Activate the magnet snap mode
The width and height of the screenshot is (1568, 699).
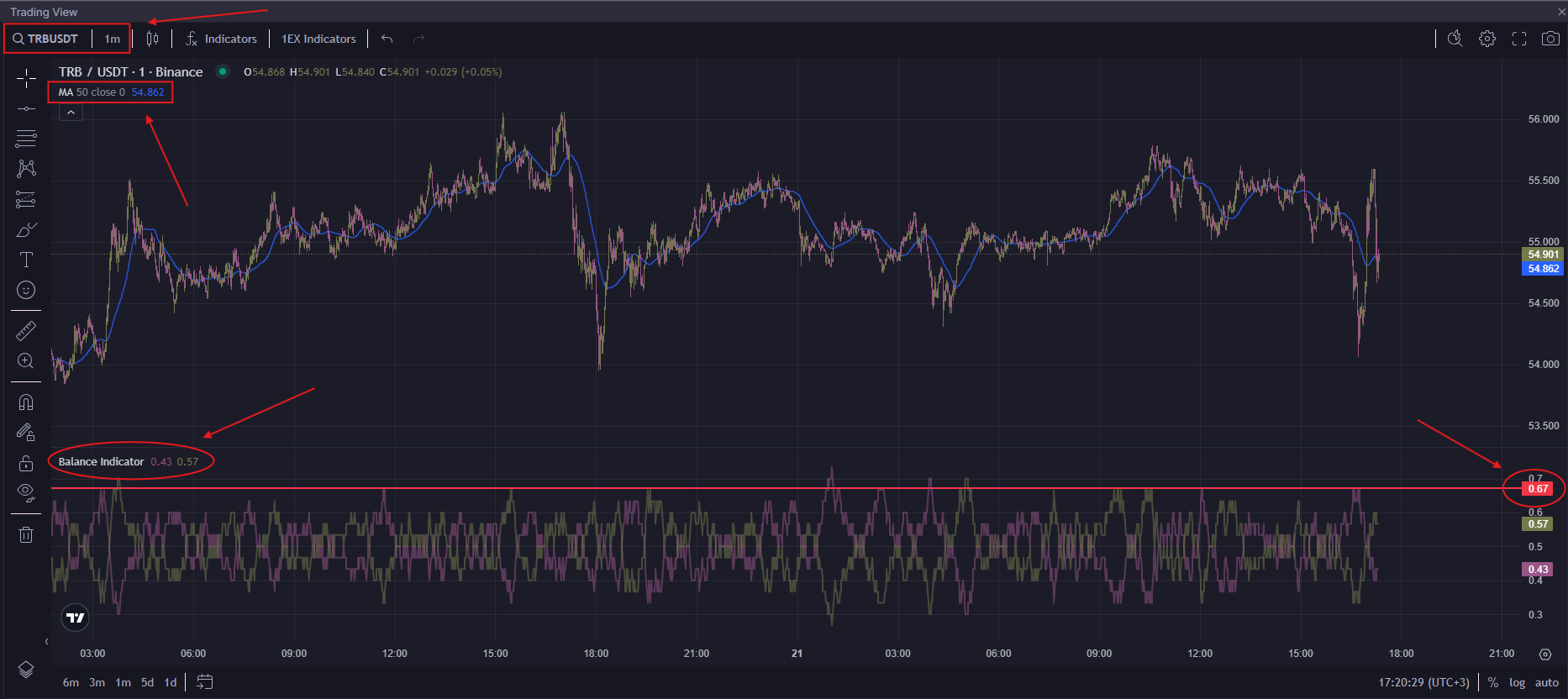(x=26, y=402)
